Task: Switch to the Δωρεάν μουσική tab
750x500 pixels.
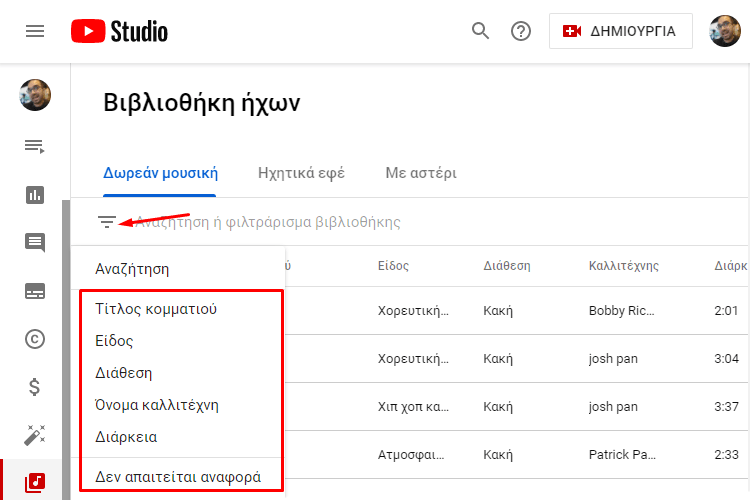Action: pyautogui.click(x=160, y=173)
